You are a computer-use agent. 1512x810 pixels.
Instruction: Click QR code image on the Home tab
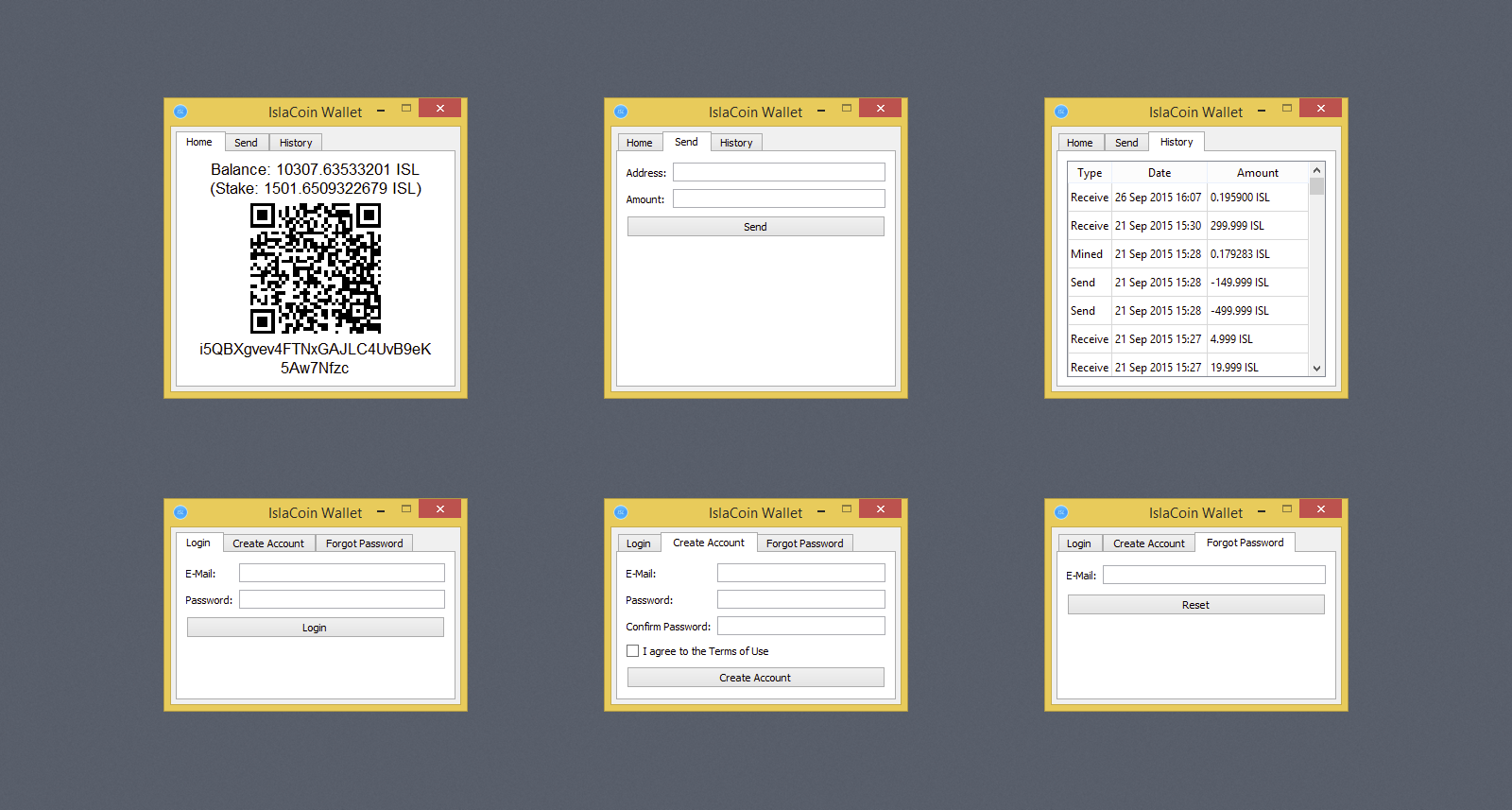point(316,268)
